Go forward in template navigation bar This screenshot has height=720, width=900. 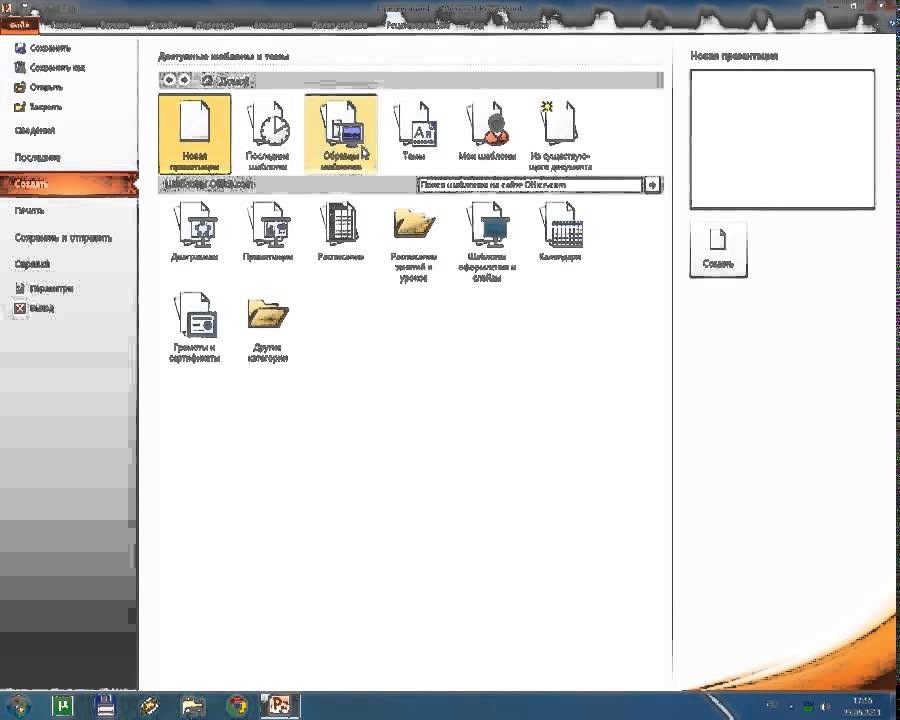click(184, 80)
